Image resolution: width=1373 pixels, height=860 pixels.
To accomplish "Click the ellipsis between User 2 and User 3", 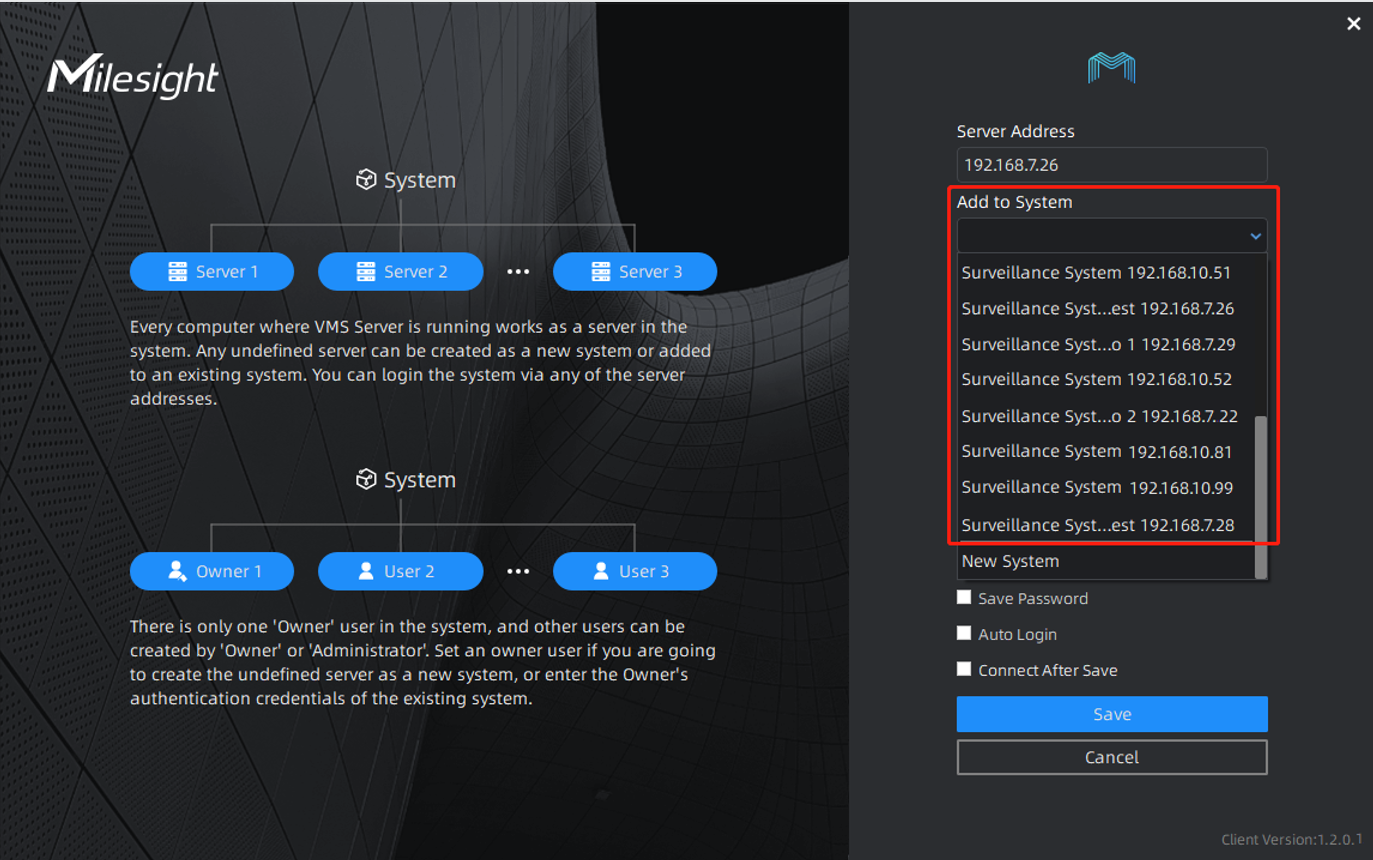I will click(517, 571).
